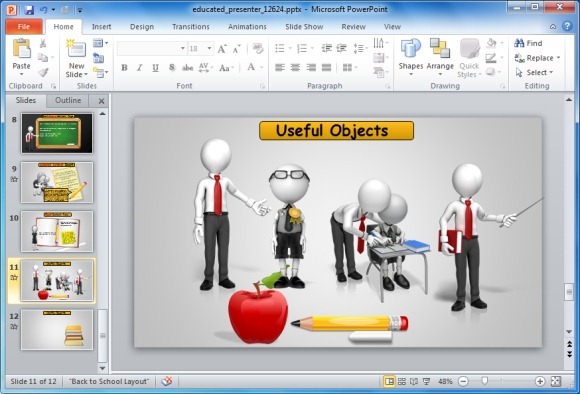580x394 pixels.
Task: Open the Review ribbon tab
Action: 353,27
